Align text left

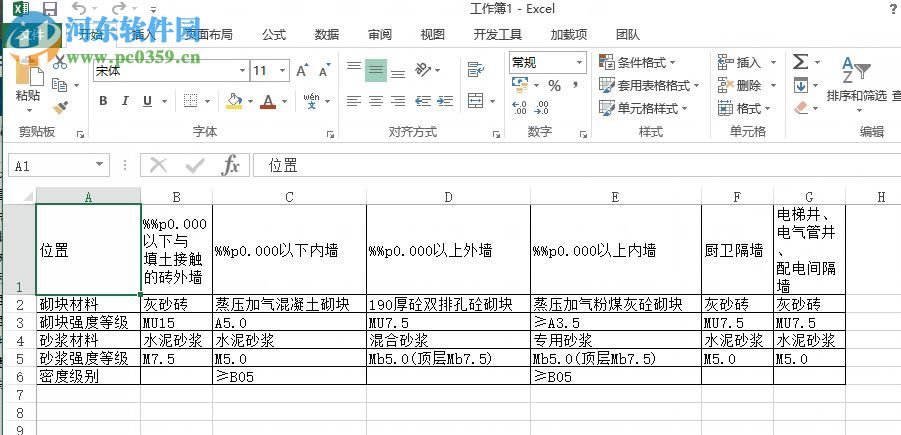(354, 101)
